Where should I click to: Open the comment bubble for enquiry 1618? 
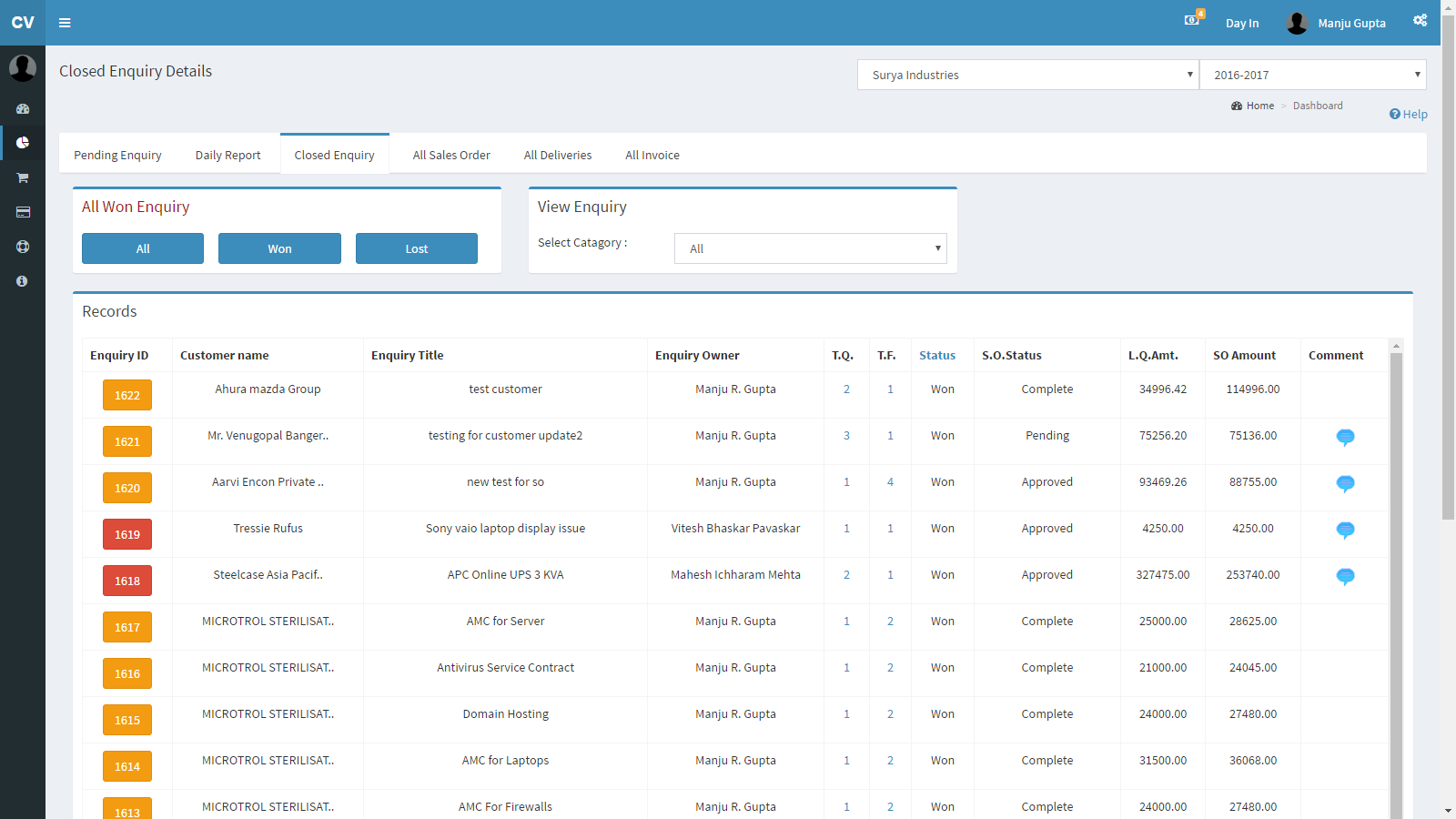pyautogui.click(x=1345, y=576)
